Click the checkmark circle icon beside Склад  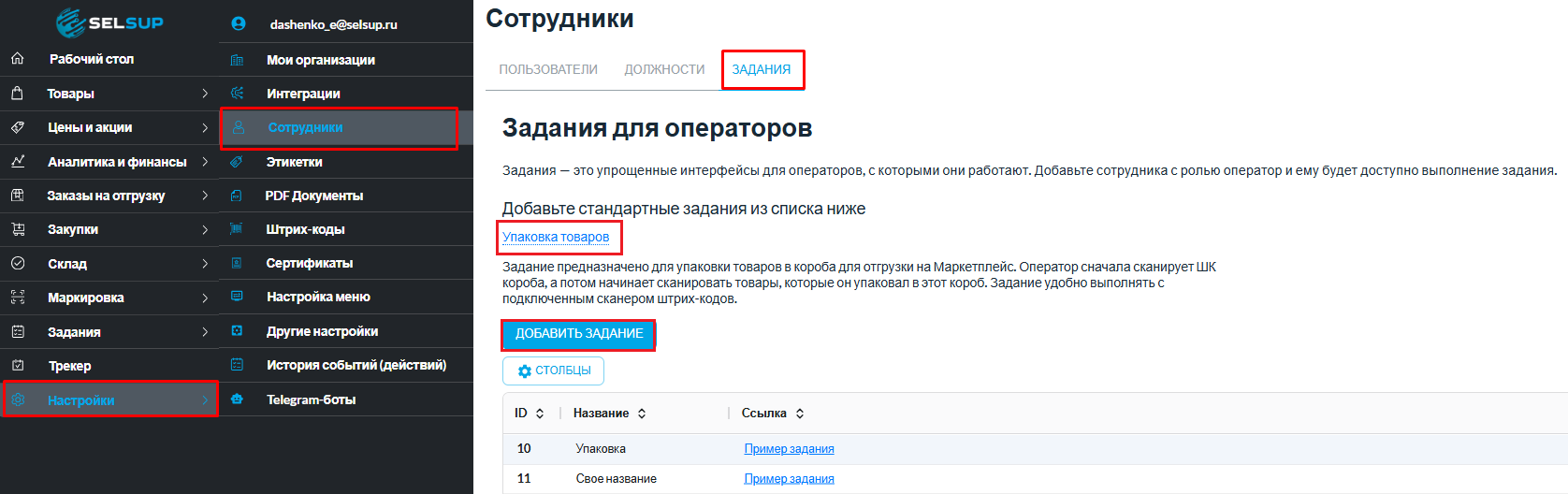18,264
